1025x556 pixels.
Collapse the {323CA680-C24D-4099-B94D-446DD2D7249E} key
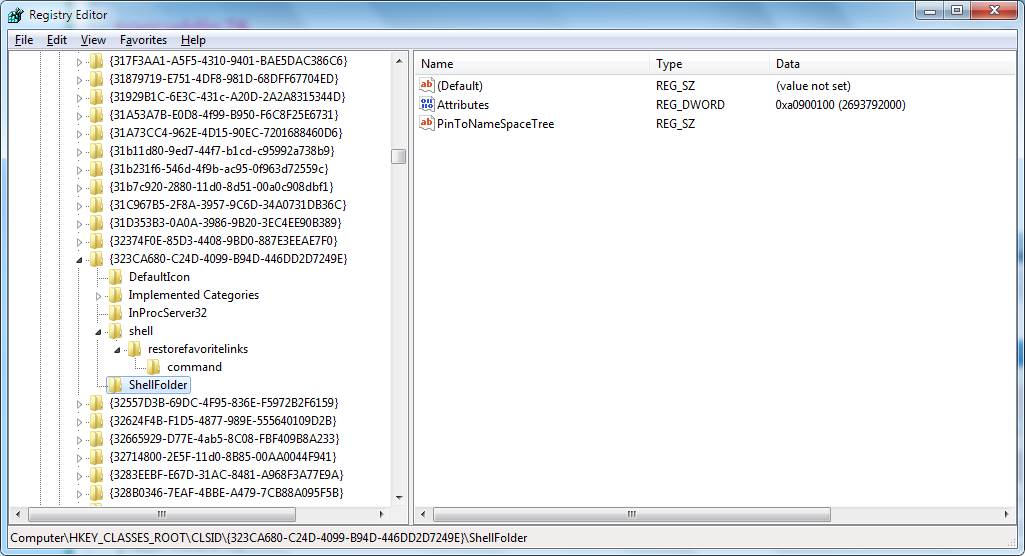(x=79, y=260)
